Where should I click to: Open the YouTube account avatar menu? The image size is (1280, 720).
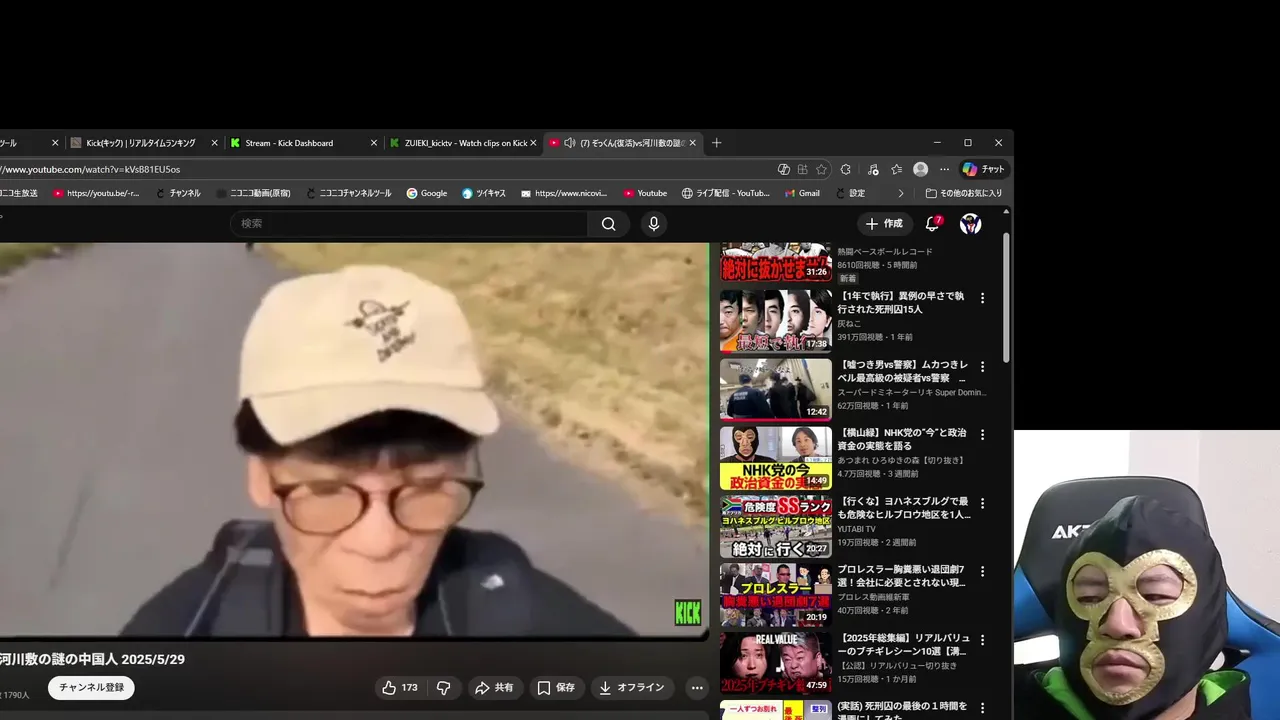[x=970, y=224]
